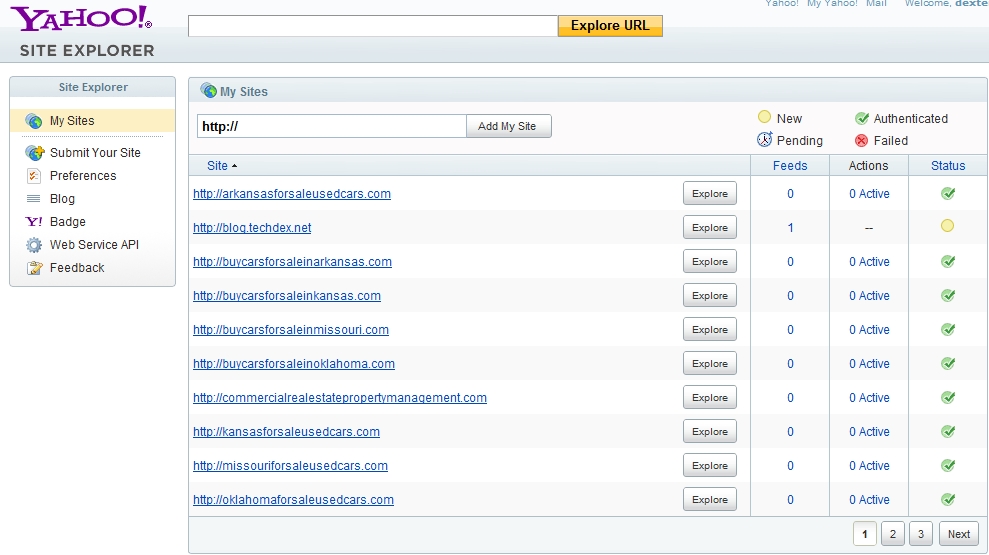Click the Preferences checklist icon

[33, 176]
